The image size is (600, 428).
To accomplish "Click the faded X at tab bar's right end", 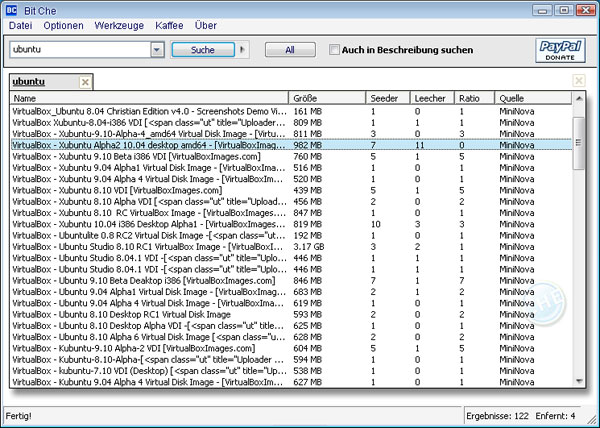I will coord(578,81).
